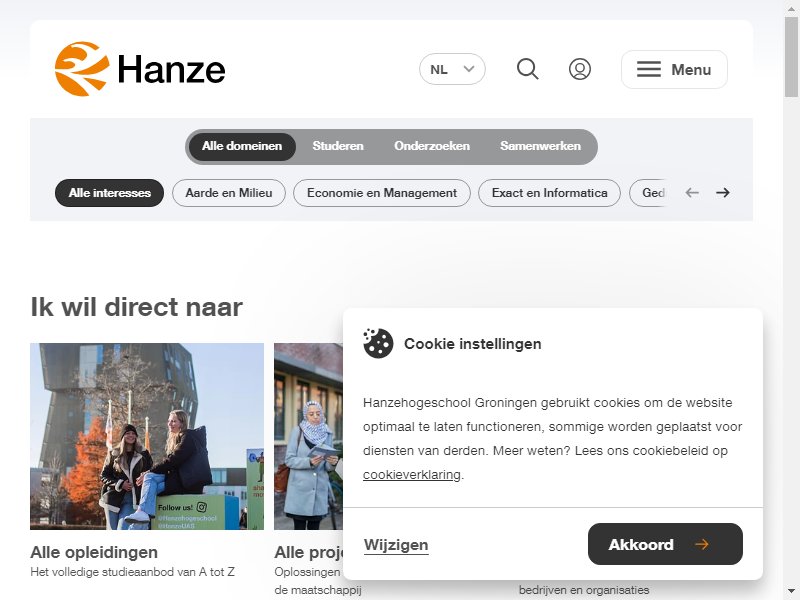Click the scrollbar down arrow

coord(791,592)
